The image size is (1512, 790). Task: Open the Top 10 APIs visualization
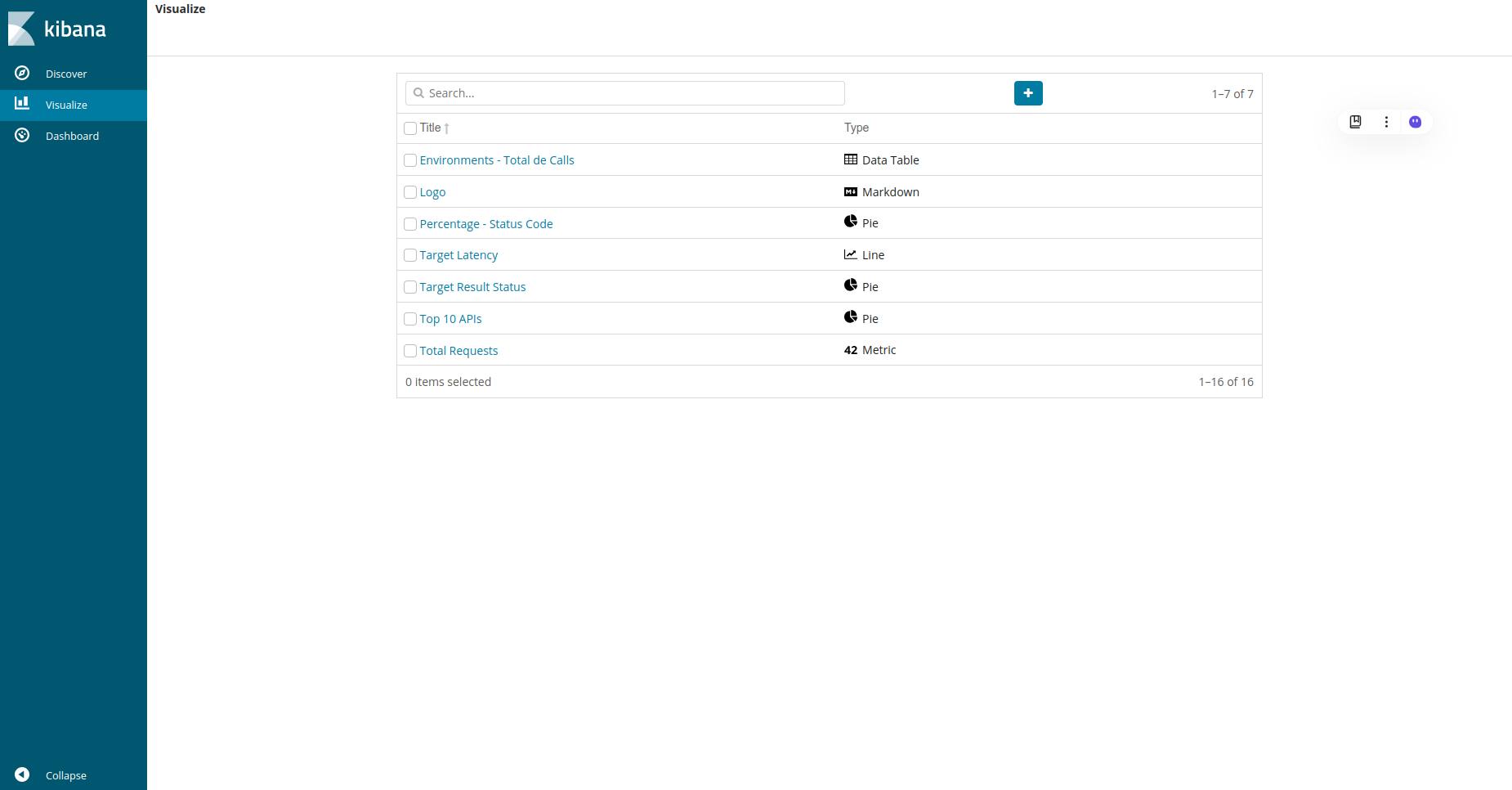[450, 319]
